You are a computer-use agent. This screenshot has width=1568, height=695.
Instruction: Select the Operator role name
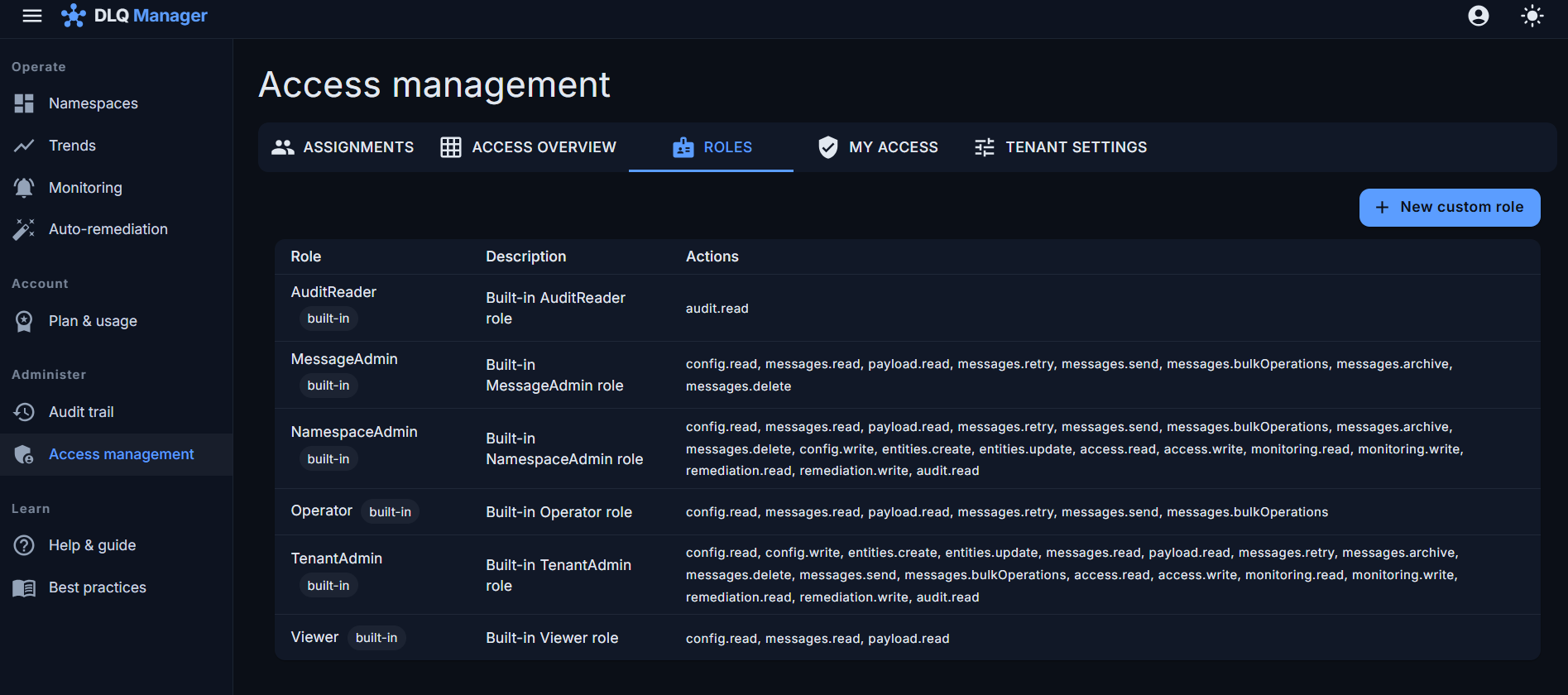pos(322,510)
